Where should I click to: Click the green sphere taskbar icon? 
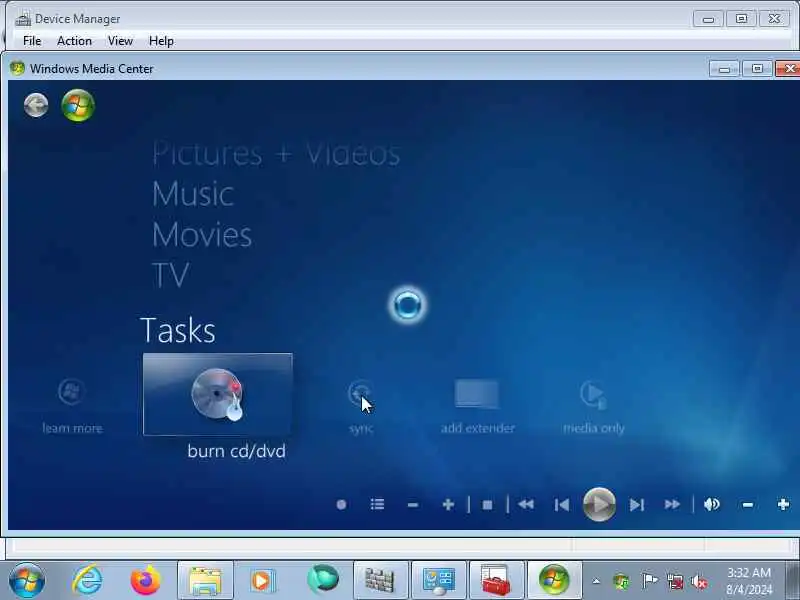coord(322,579)
